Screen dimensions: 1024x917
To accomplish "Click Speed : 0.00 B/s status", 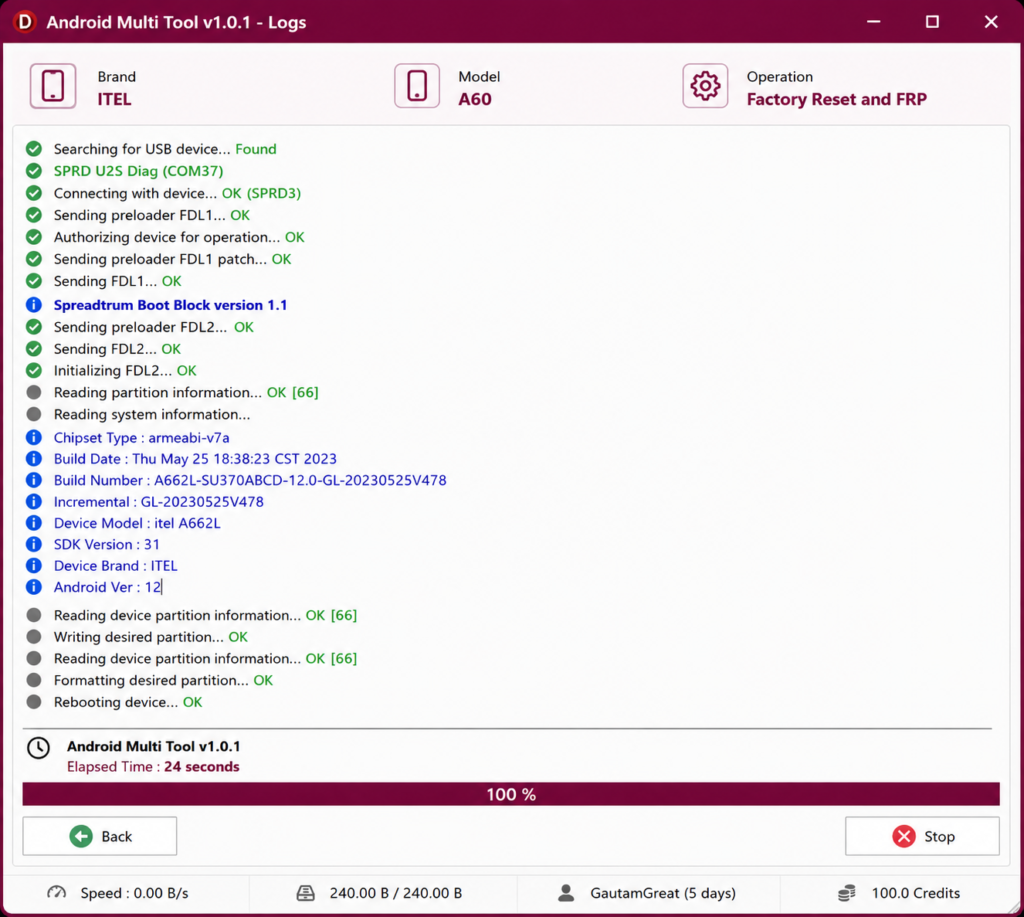I will 135,893.
